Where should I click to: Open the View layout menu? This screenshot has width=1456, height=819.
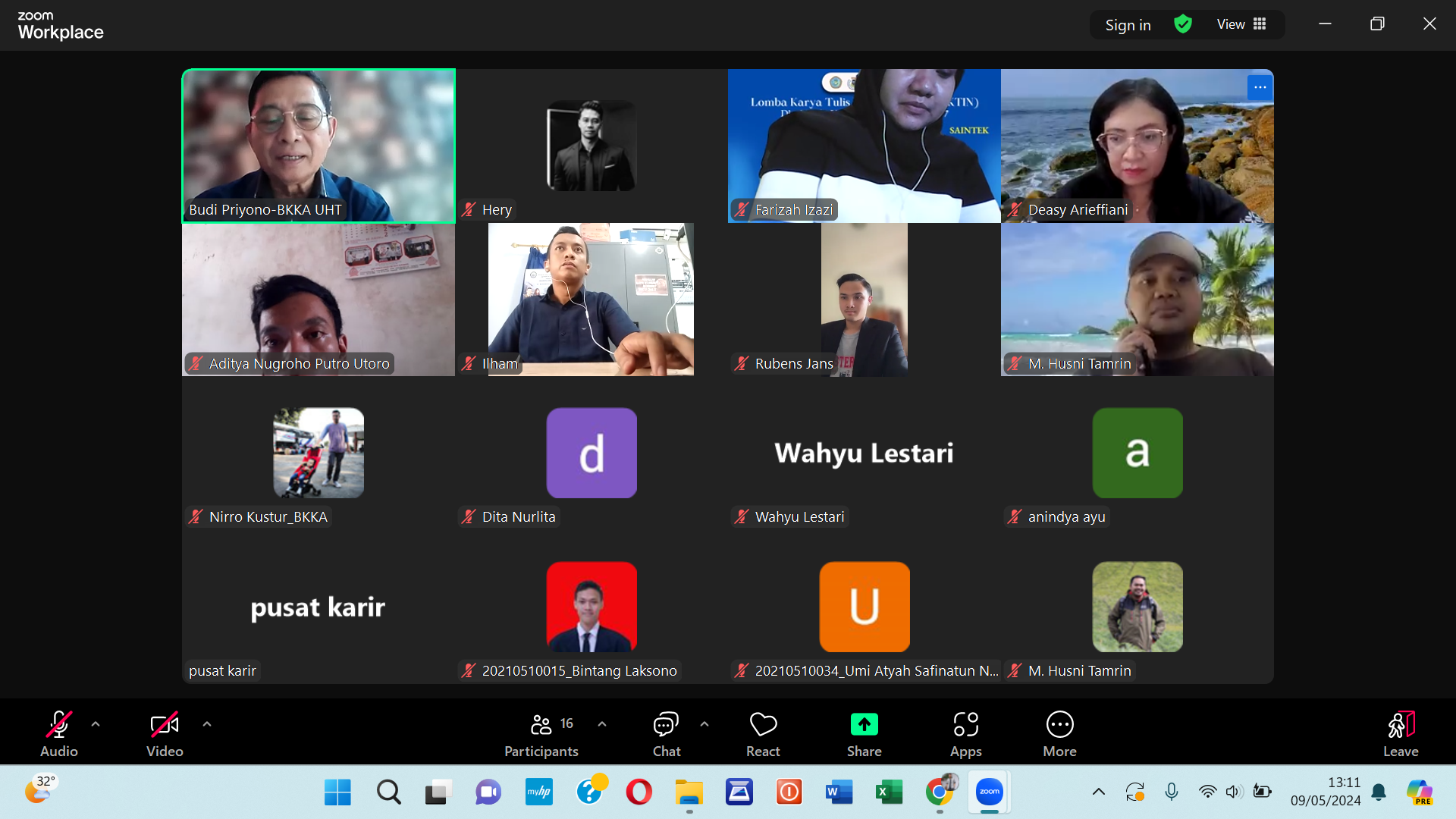(1241, 24)
